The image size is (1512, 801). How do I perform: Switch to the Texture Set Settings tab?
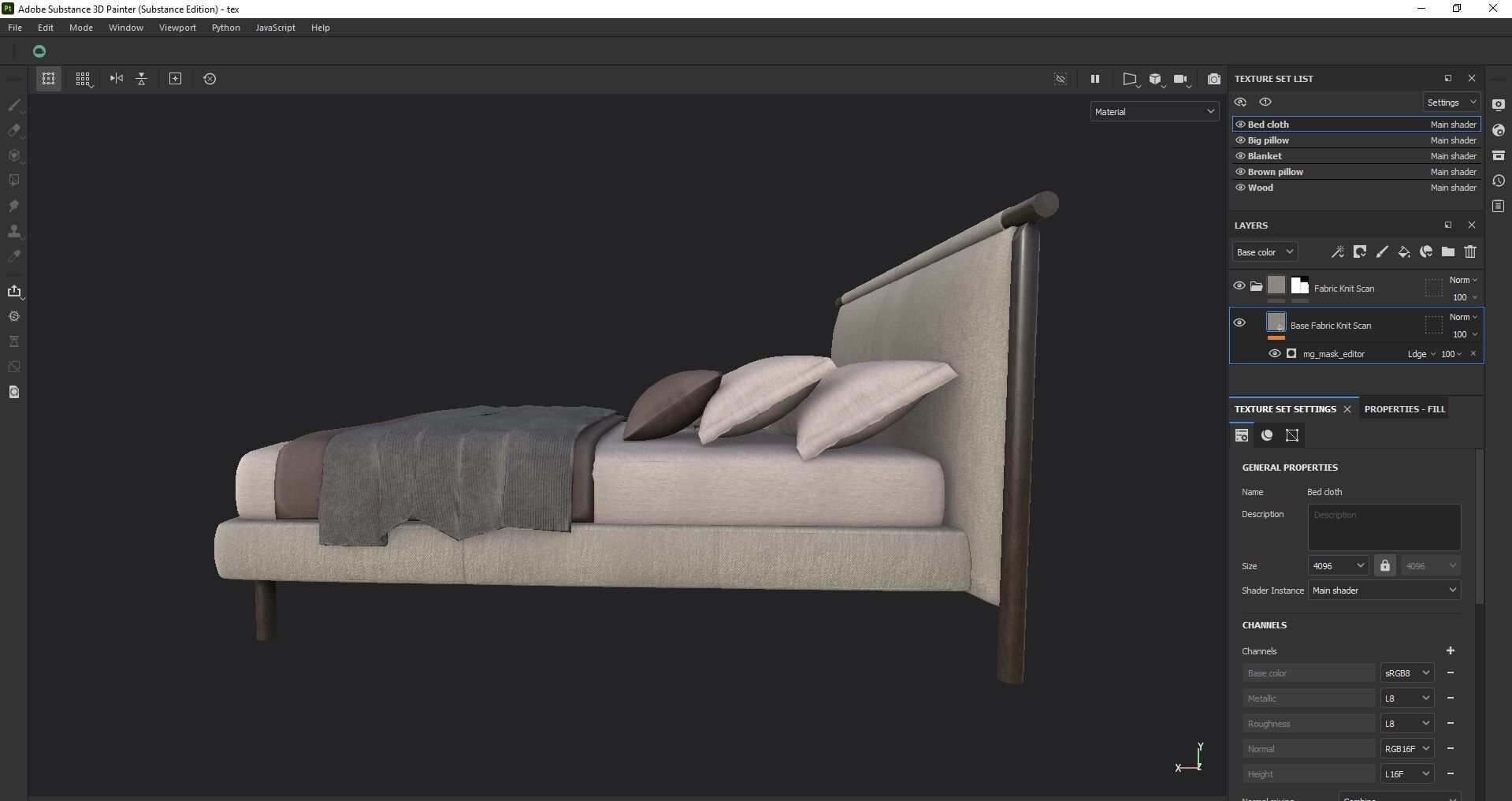pos(1285,409)
